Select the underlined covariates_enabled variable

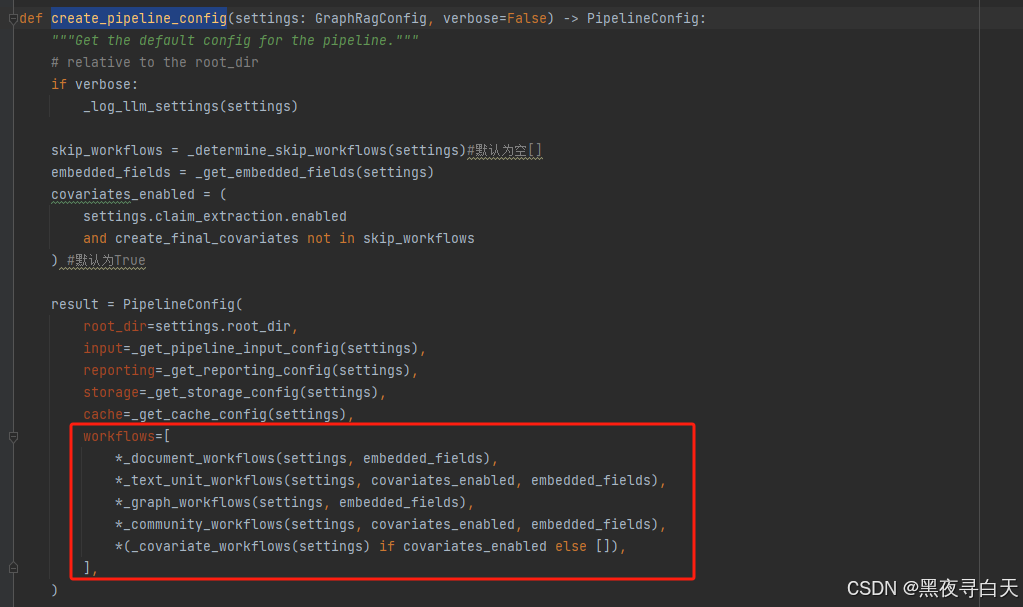(x=122, y=194)
